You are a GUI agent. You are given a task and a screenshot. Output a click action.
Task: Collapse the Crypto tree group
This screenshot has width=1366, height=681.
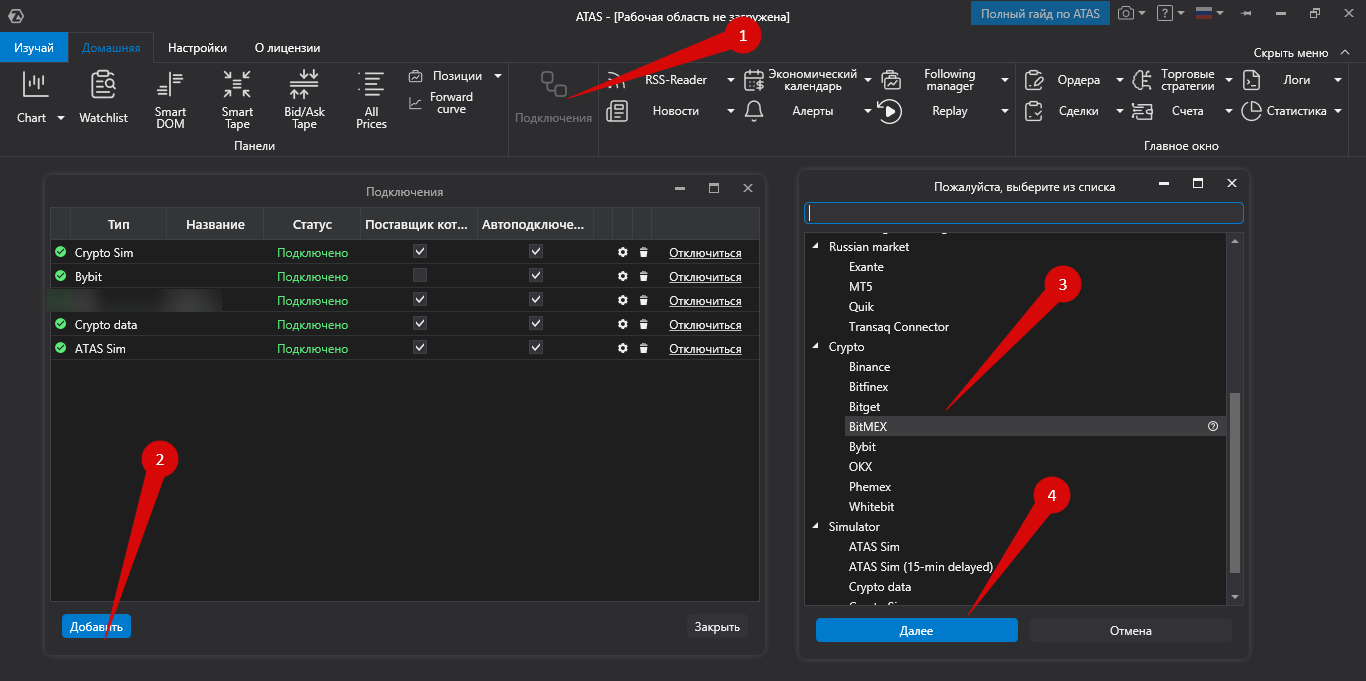click(815, 346)
